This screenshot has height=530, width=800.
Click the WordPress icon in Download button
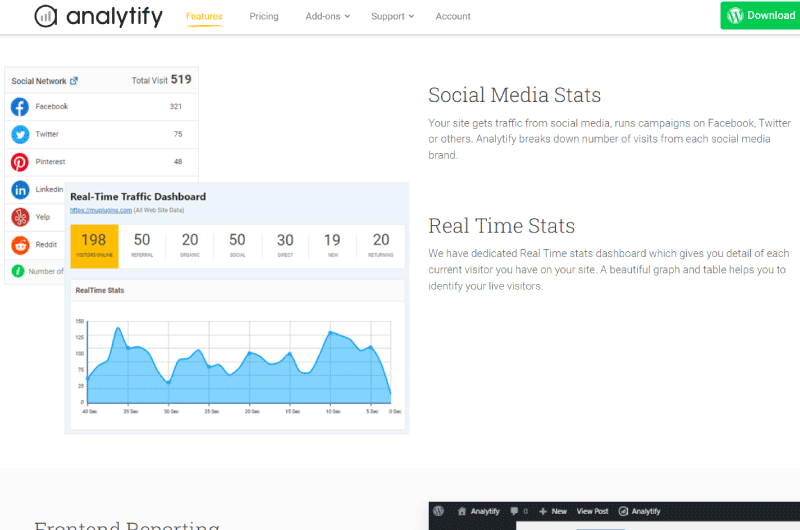coord(735,15)
